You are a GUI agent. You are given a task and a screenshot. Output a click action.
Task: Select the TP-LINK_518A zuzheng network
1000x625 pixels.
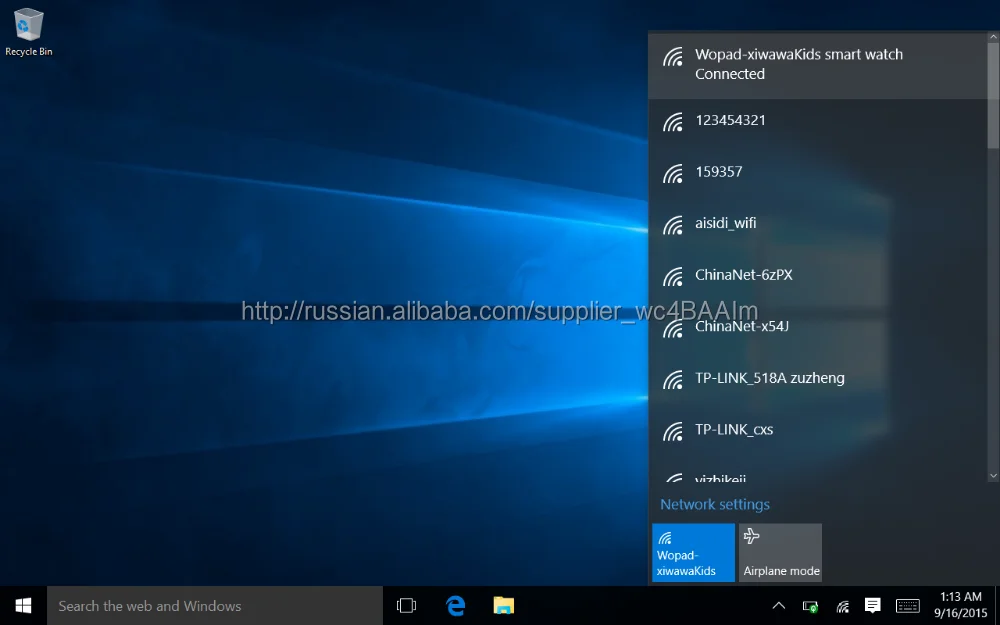click(x=818, y=379)
